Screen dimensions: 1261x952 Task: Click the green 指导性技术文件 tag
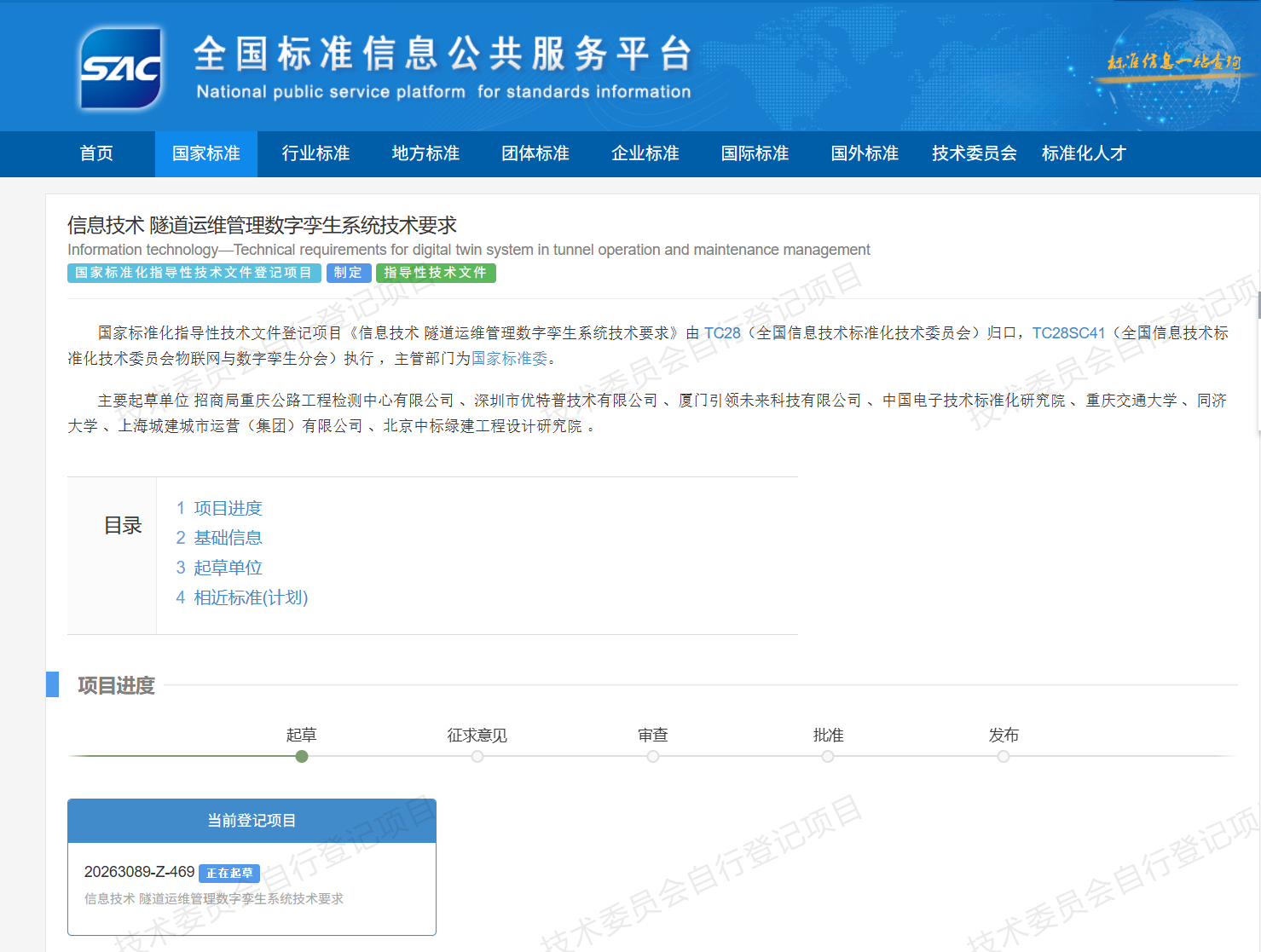(436, 273)
